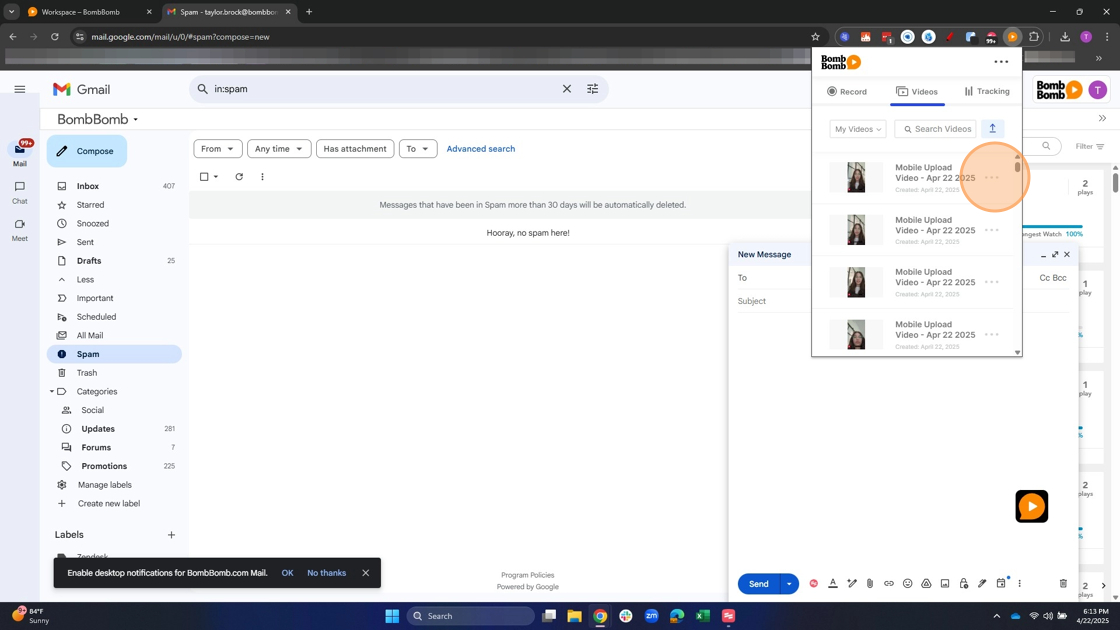Open compose in full screen

[x=1055, y=254]
